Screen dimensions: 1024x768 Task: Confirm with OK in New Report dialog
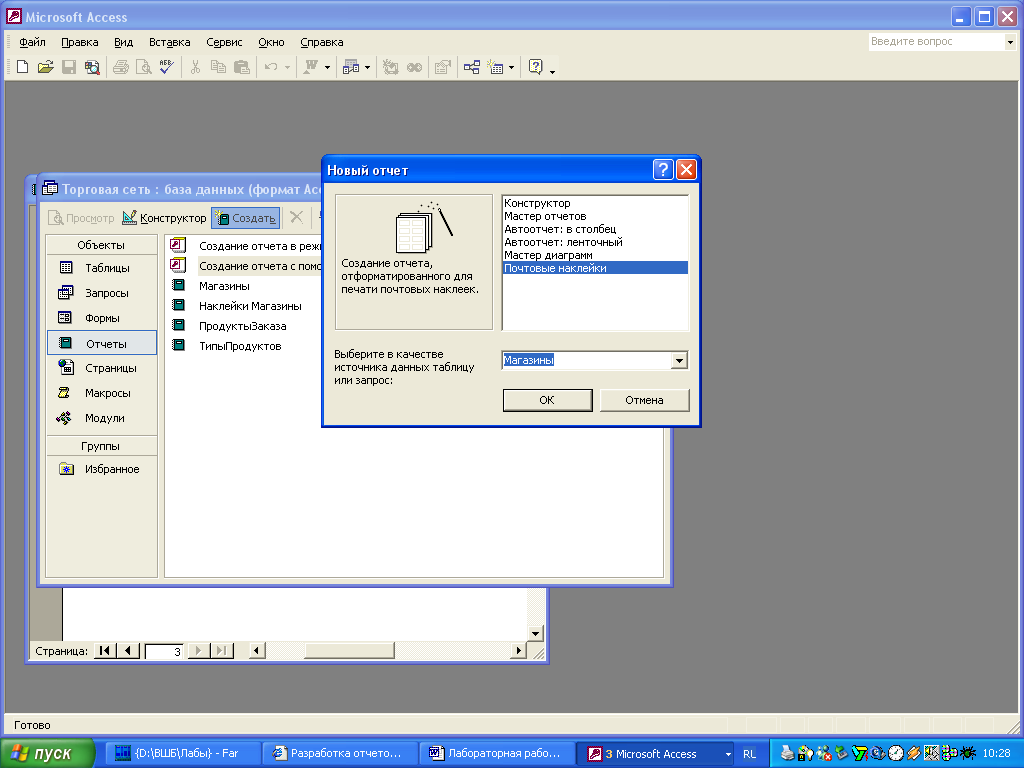[x=547, y=400]
